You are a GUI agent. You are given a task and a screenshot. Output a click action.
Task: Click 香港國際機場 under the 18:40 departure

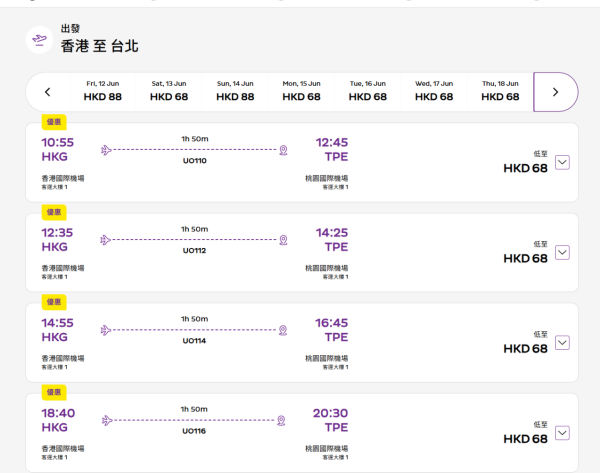coord(63,449)
